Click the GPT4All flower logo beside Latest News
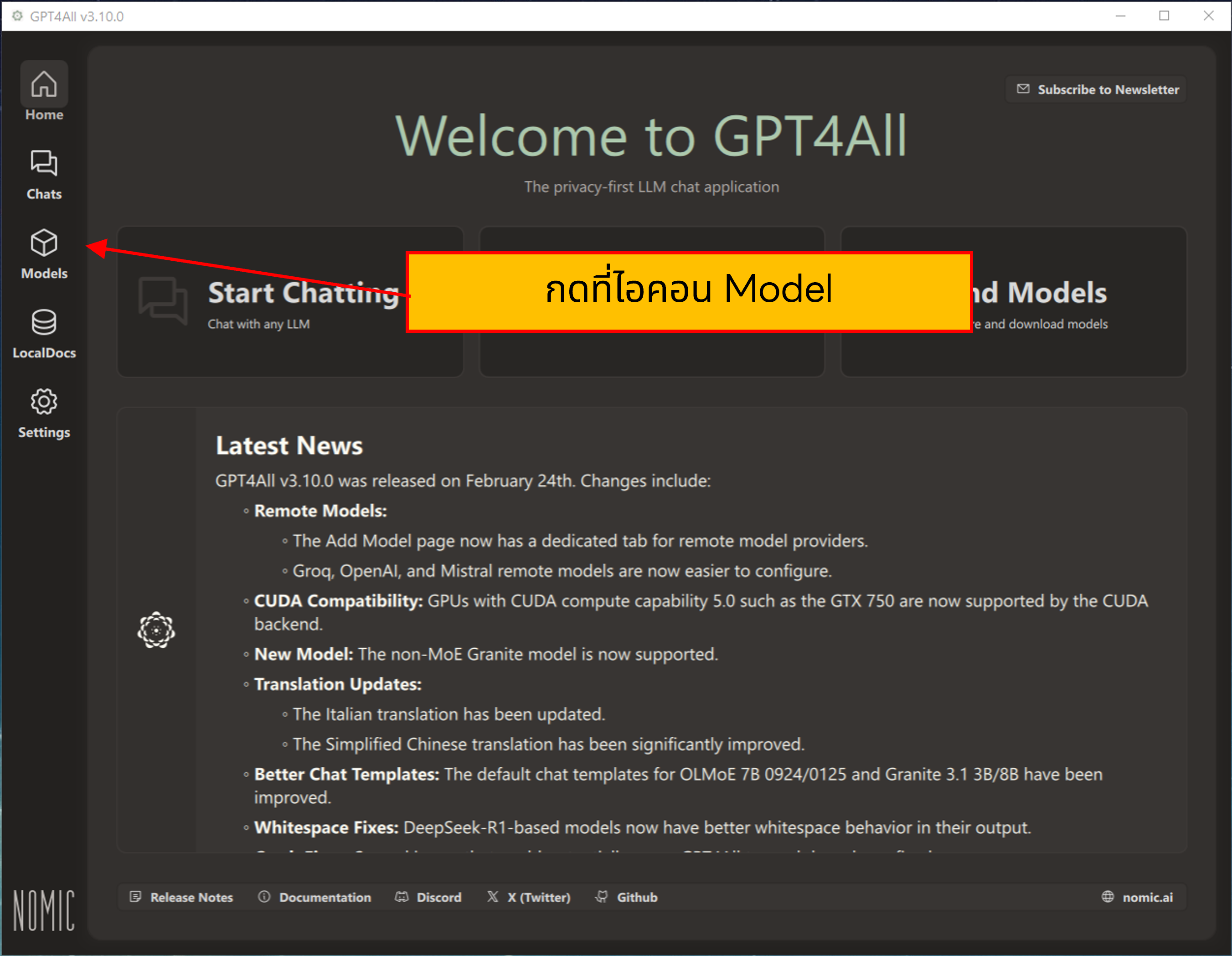This screenshot has width=1232, height=956. [156, 630]
